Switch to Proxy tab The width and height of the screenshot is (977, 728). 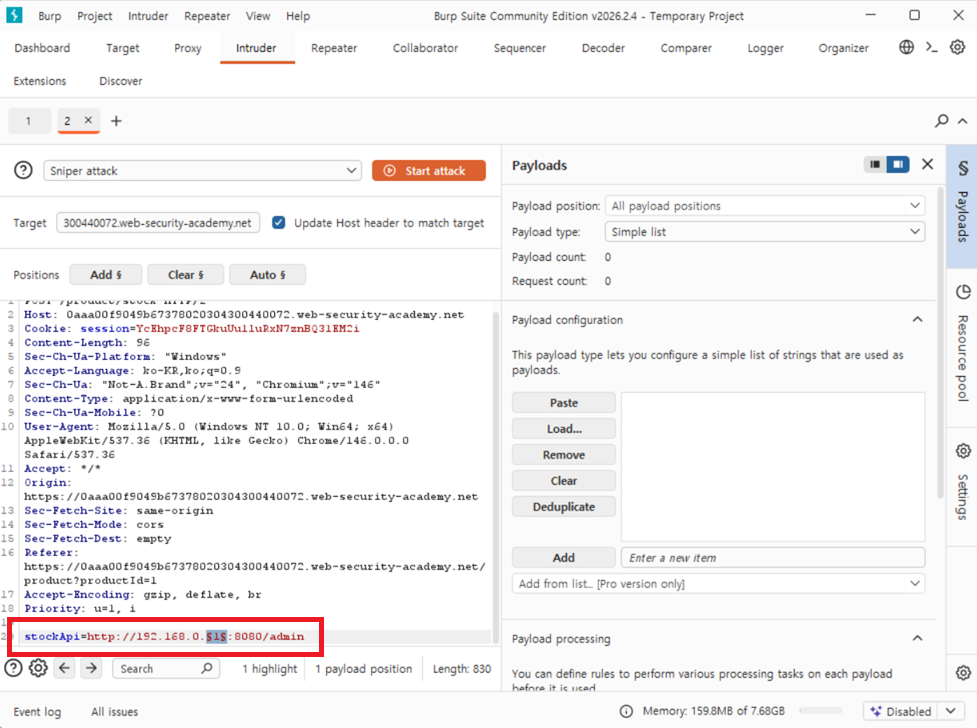(x=188, y=48)
